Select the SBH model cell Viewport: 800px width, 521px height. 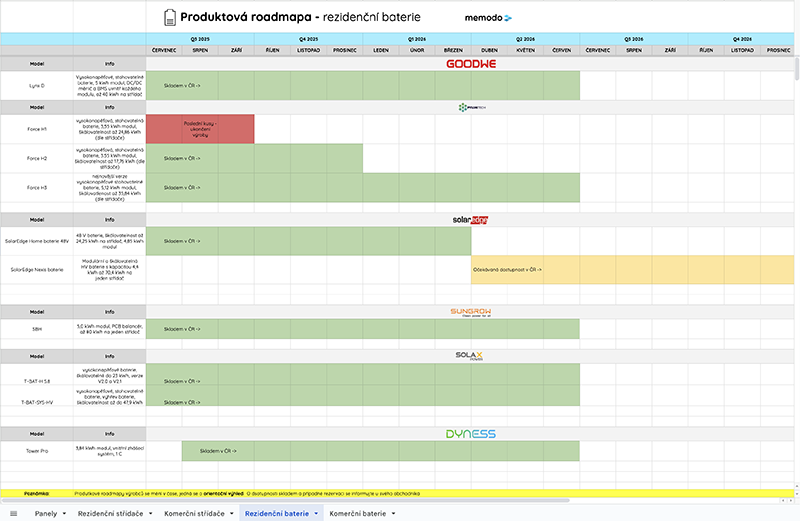point(37,329)
